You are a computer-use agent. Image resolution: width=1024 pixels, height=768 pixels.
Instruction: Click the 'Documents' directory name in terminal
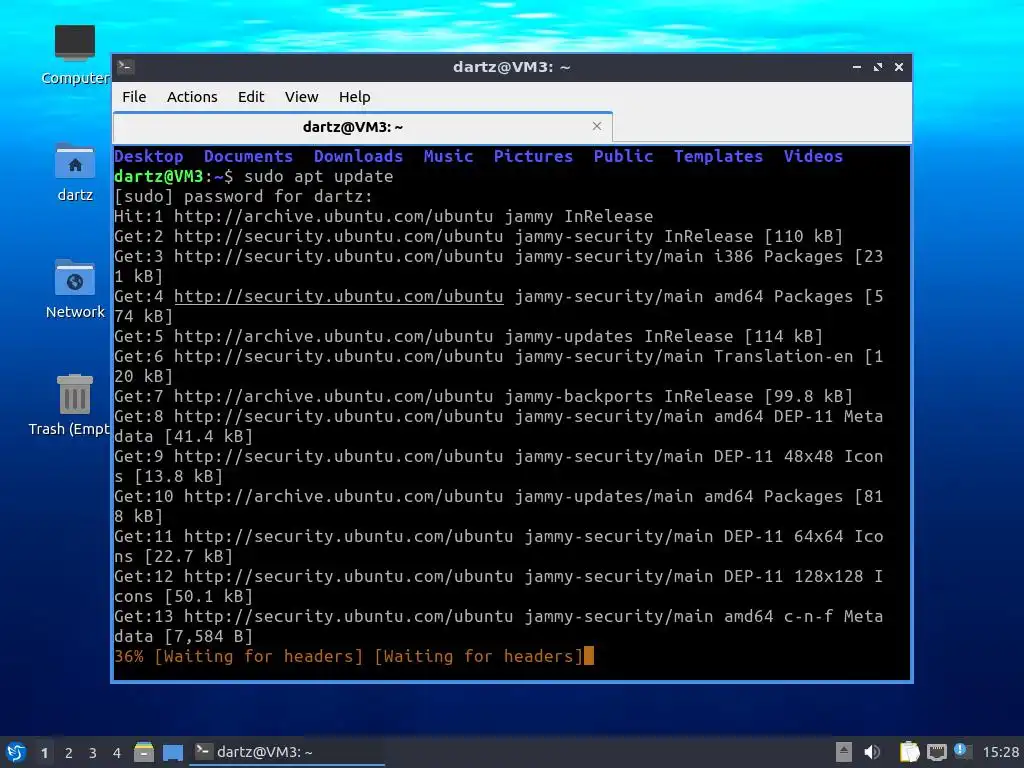pyautogui.click(x=248, y=156)
